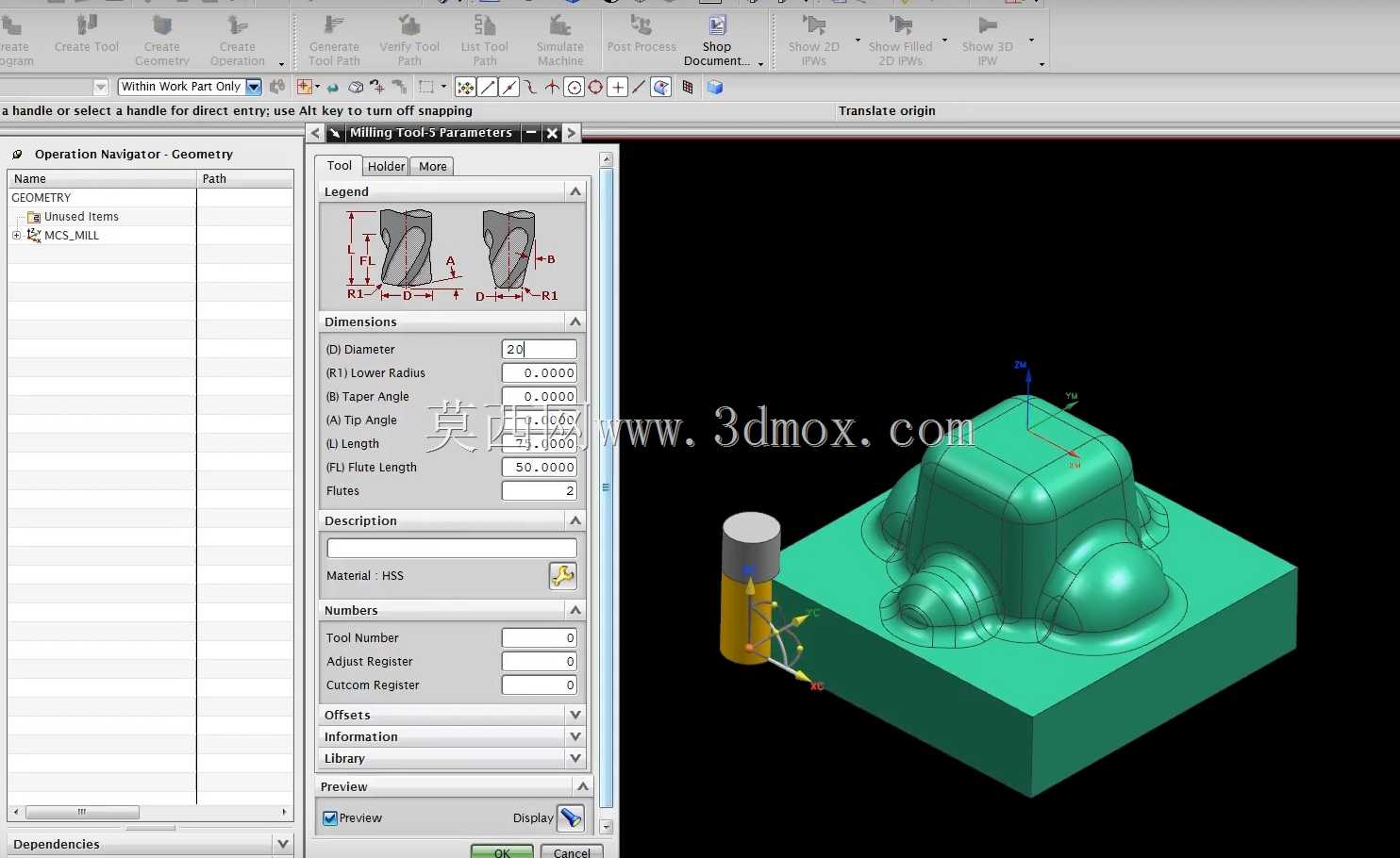This screenshot has width=1400, height=858.
Task: Click the Name column header
Action: [x=102, y=178]
